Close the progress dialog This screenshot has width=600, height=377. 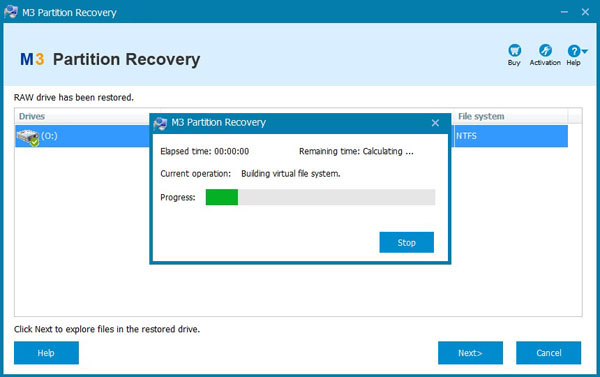point(435,123)
